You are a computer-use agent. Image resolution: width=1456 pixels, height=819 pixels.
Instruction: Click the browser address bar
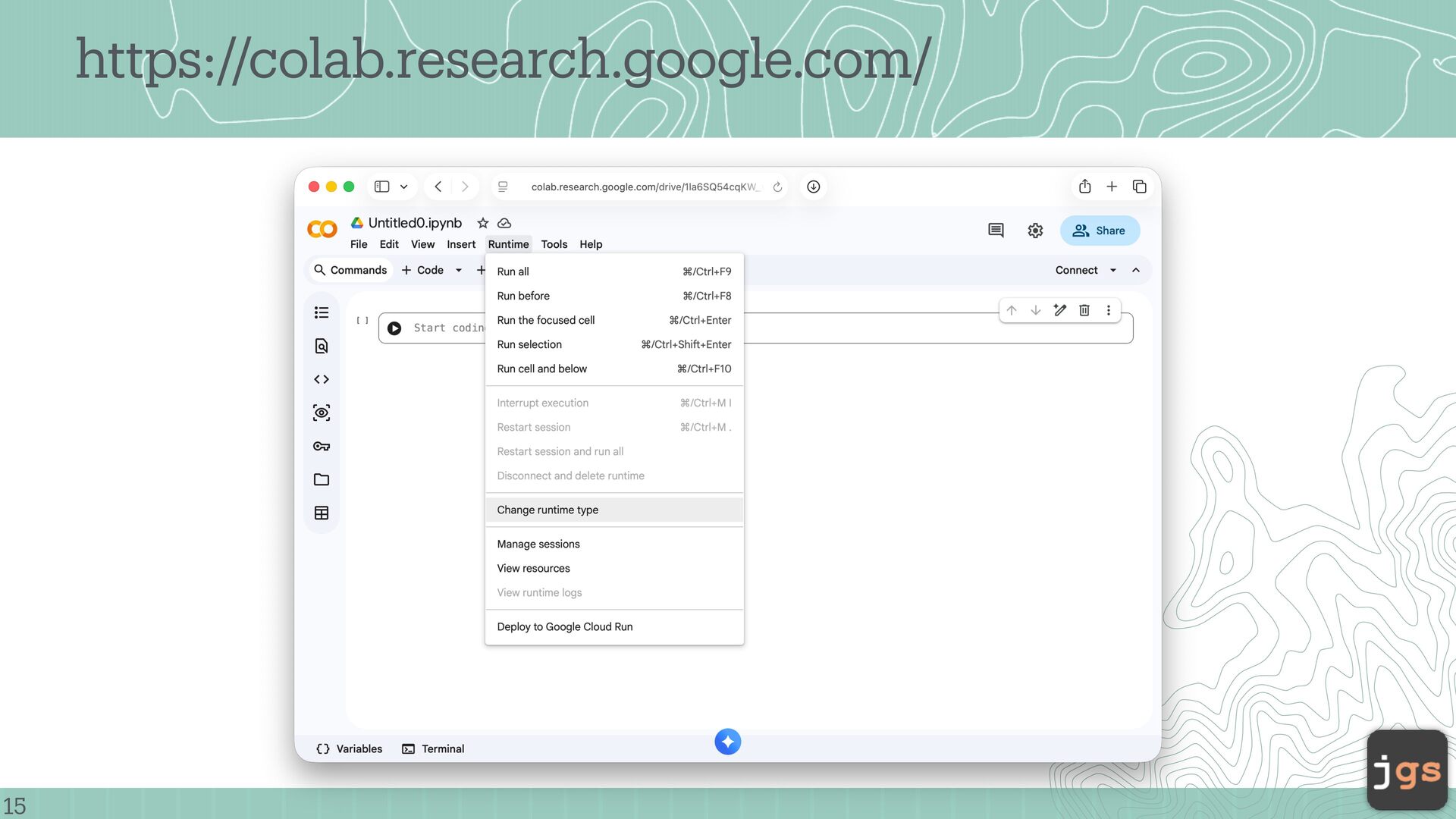(x=643, y=187)
